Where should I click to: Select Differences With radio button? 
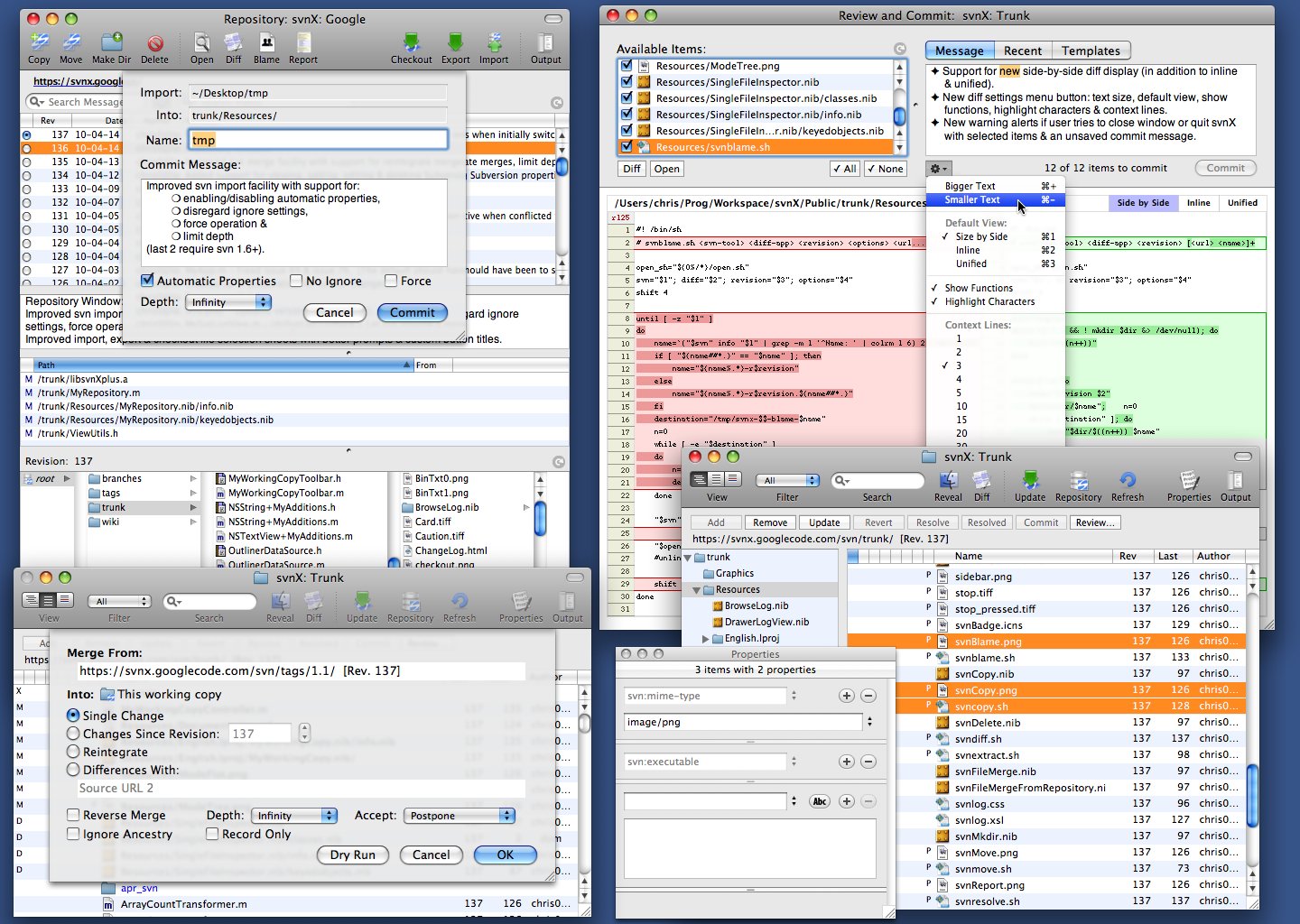click(73, 770)
